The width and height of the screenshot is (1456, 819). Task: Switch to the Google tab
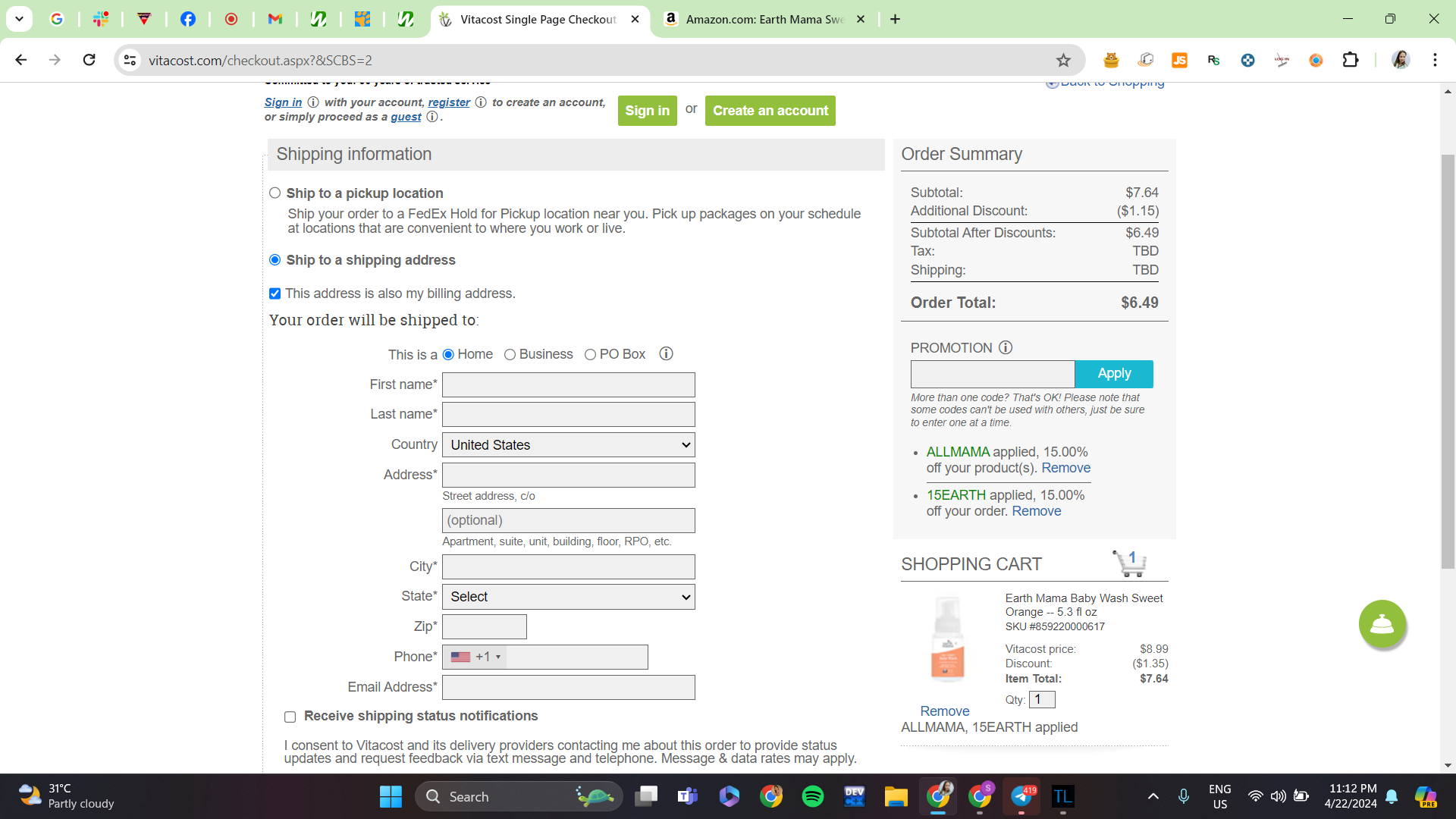click(x=56, y=19)
